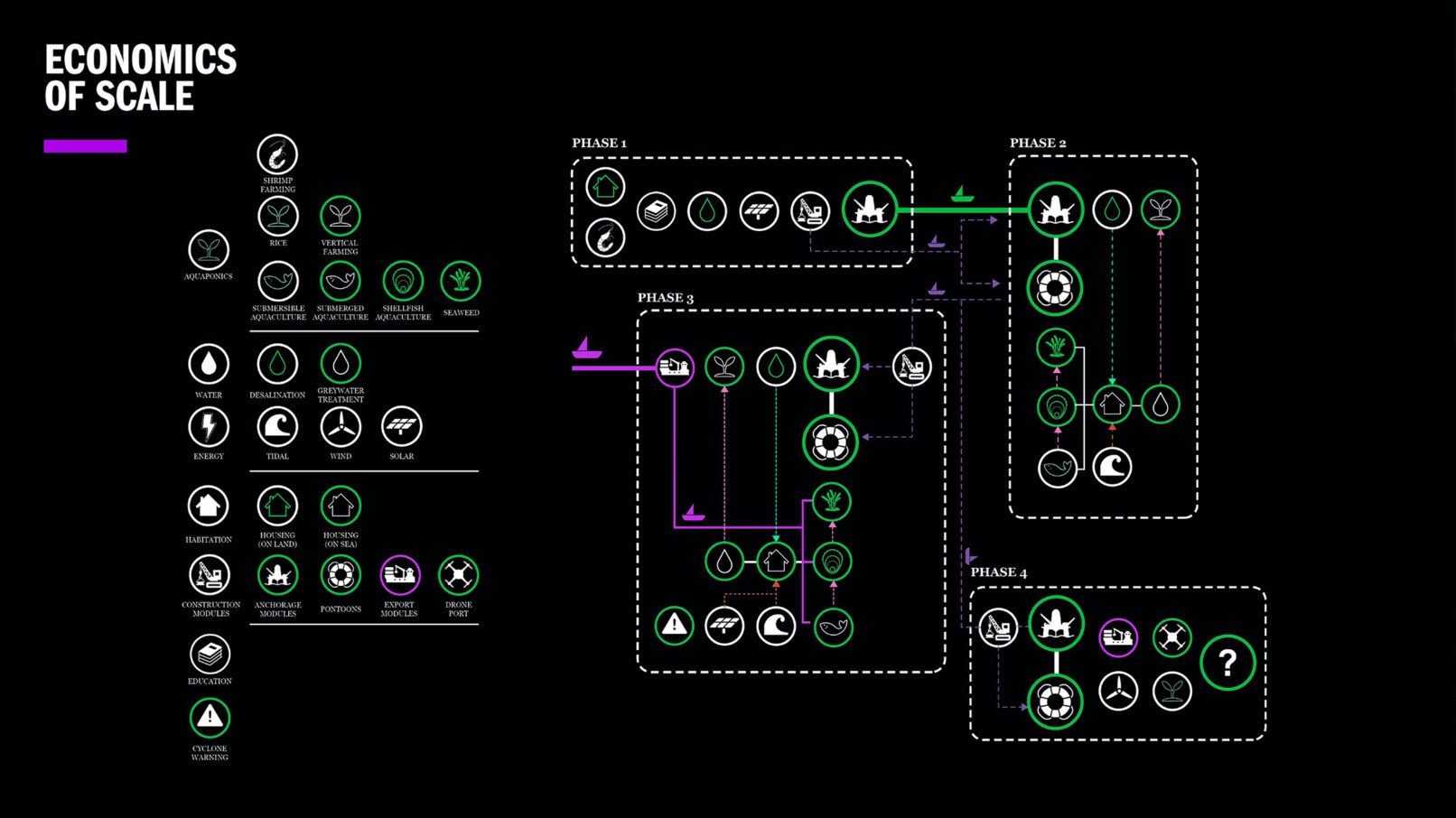This screenshot has width=1456, height=818.
Task: Click the question mark icon in Phase 4
Action: (x=1227, y=664)
